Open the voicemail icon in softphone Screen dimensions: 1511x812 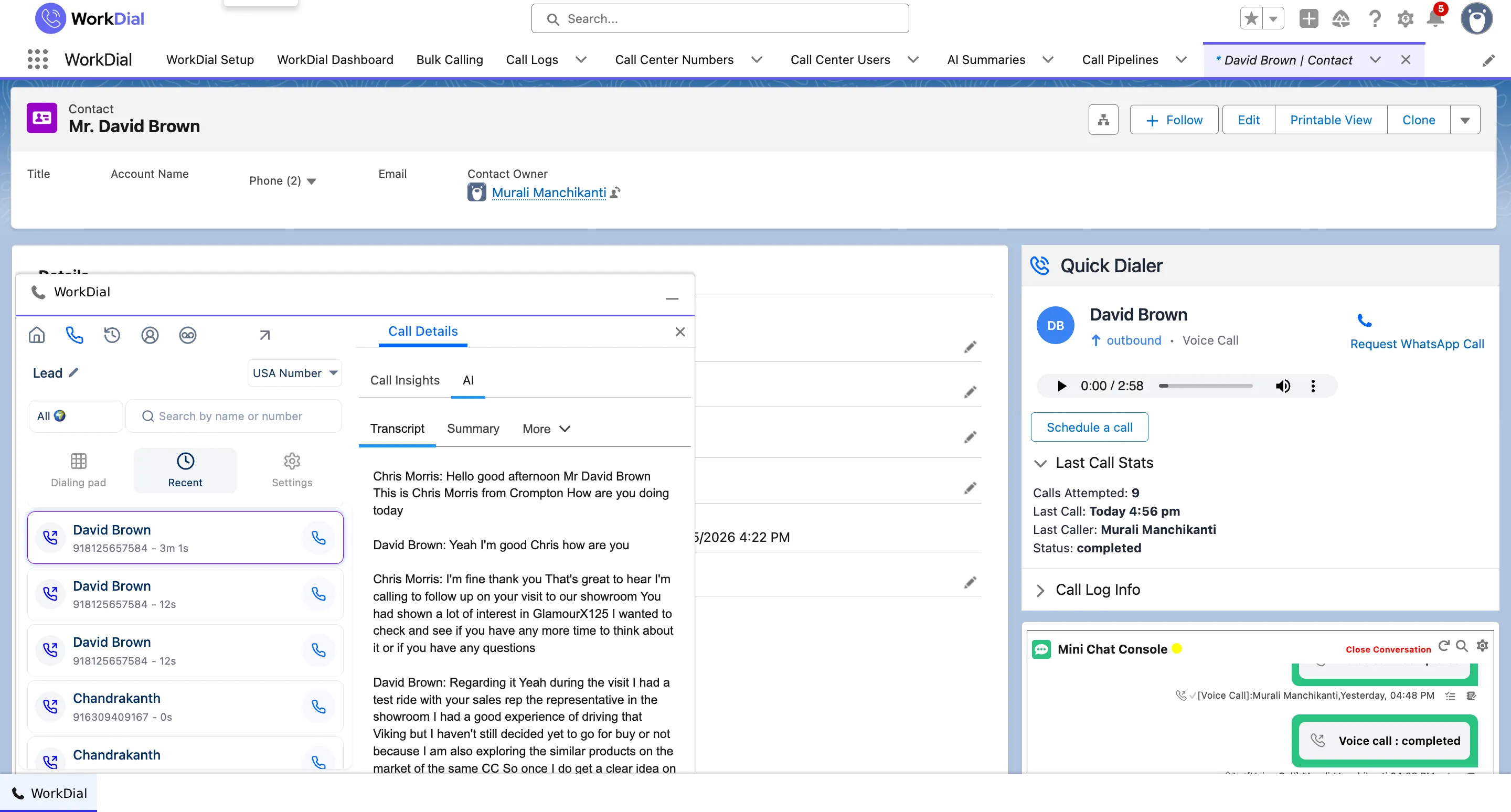188,335
